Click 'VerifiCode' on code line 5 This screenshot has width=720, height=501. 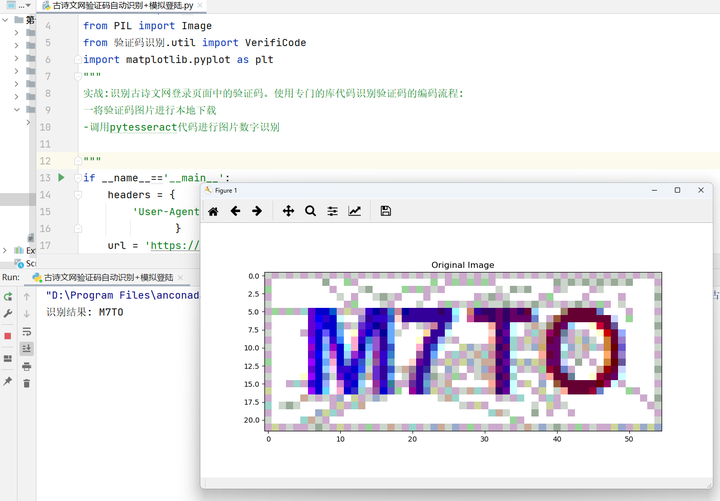(276, 43)
